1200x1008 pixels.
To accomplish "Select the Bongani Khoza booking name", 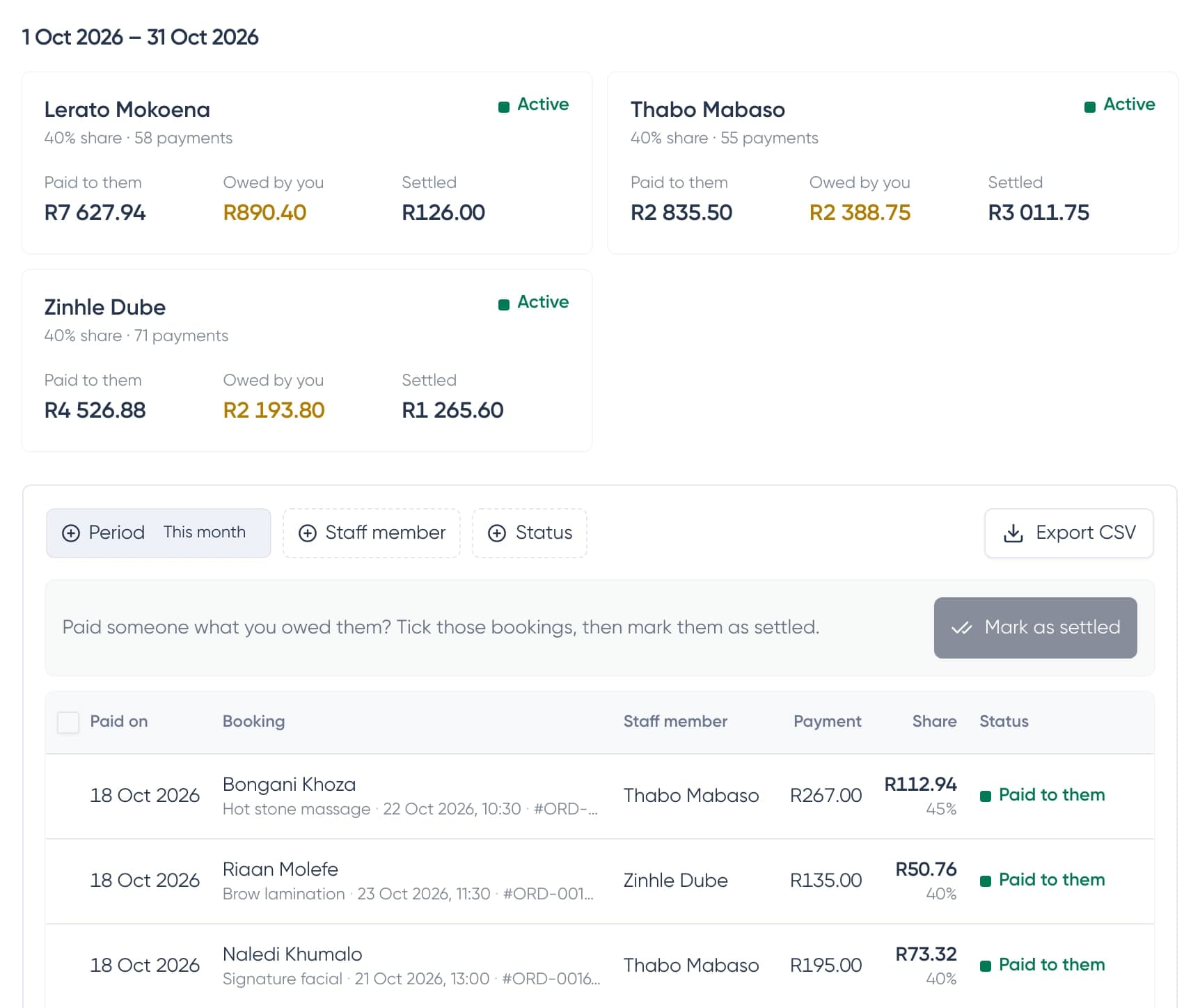I will pyautogui.click(x=289, y=785).
